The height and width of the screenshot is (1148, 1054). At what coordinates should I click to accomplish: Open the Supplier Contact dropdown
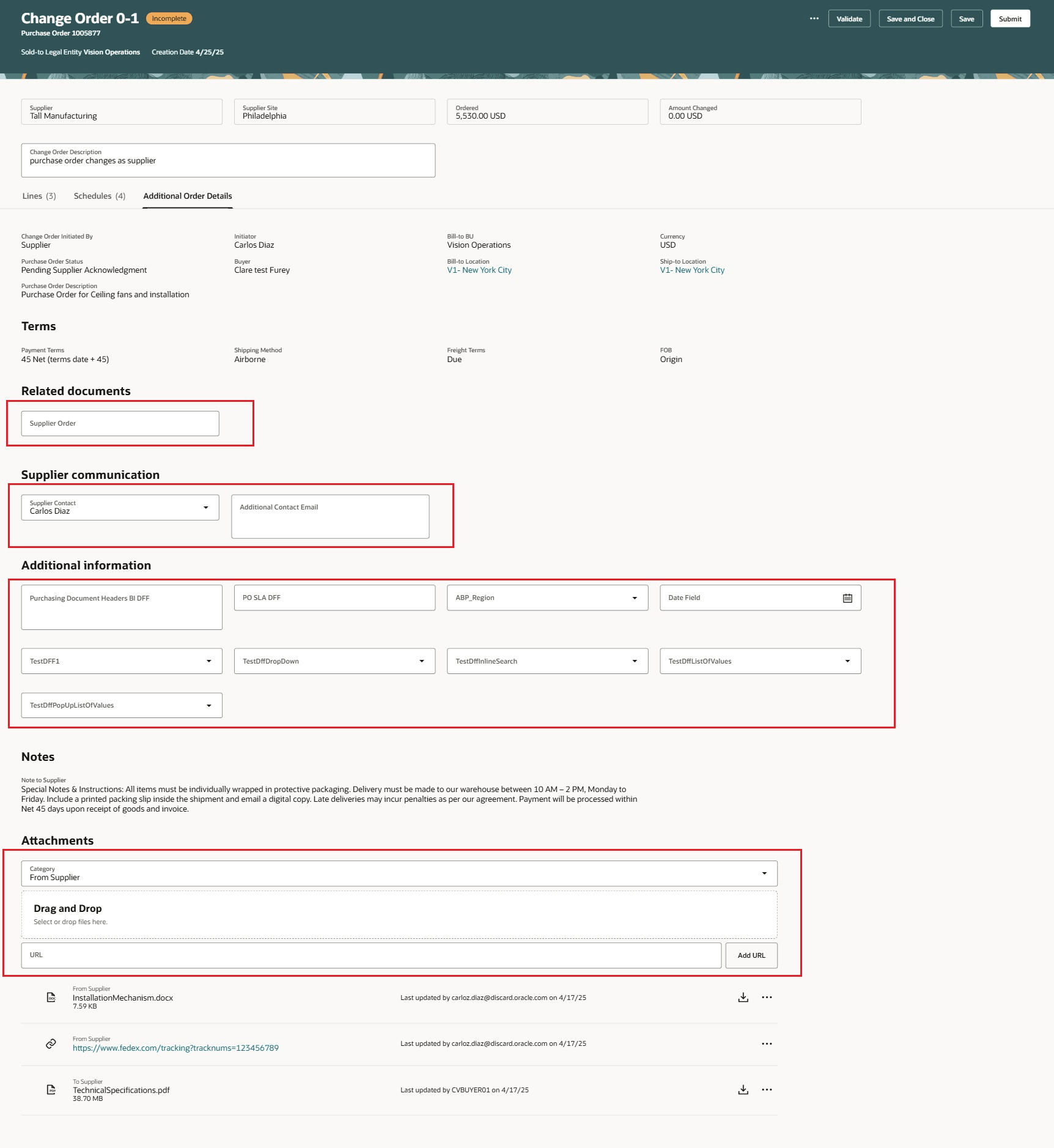pos(206,507)
